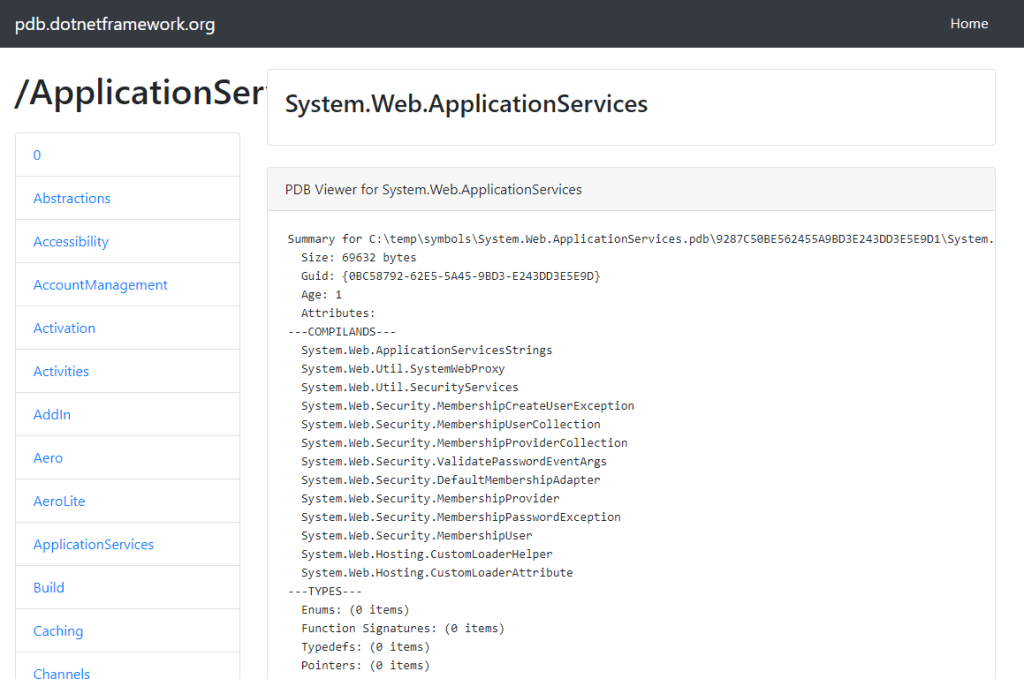Click the System.Web.ApplicationServices heading
Screen dimensions: 1024x679
pos(466,103)
